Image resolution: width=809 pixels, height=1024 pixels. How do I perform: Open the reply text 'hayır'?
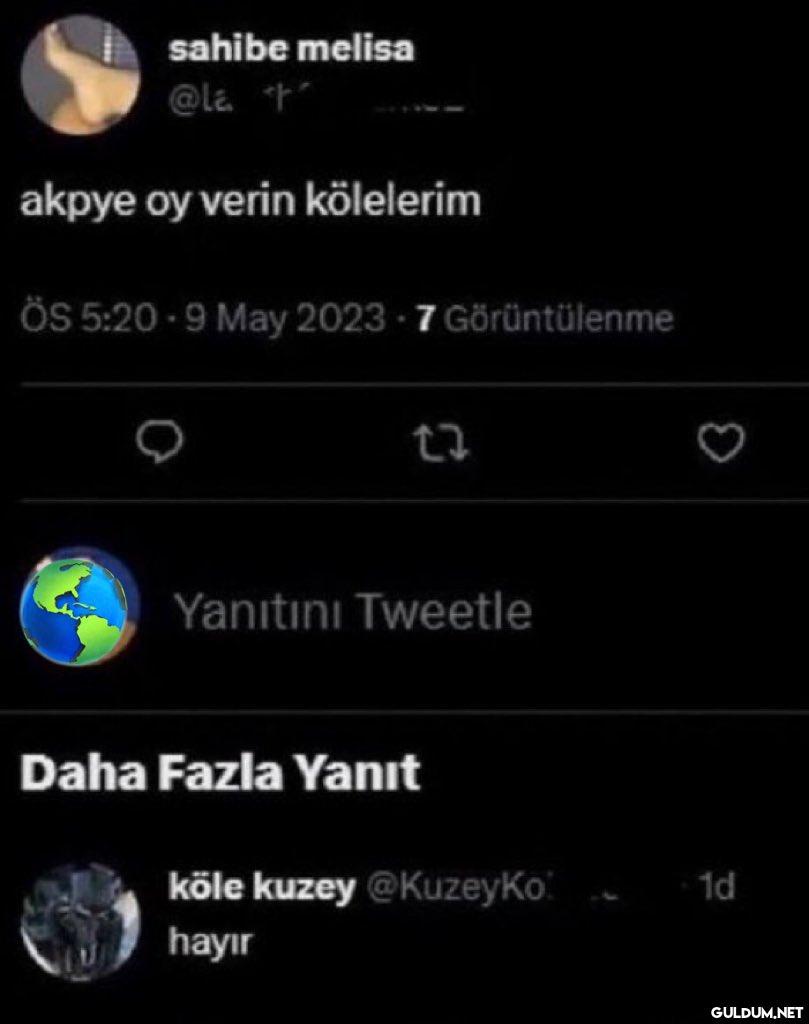point(210,942)
